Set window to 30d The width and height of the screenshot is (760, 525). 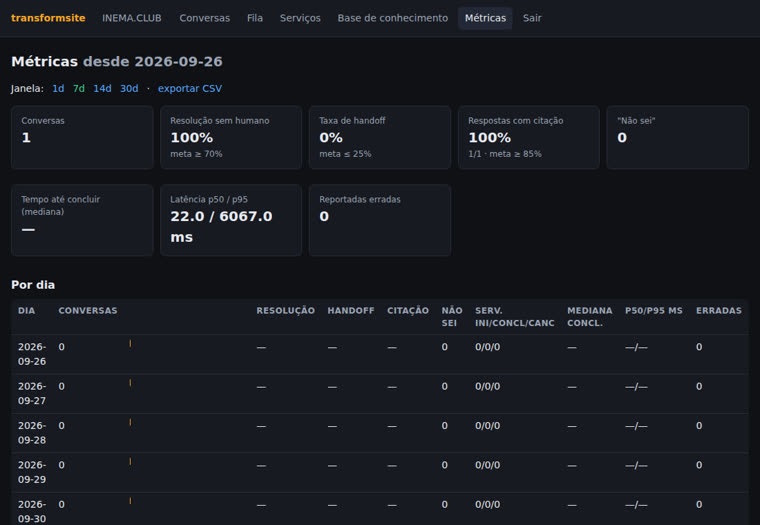tap(129, 88)
